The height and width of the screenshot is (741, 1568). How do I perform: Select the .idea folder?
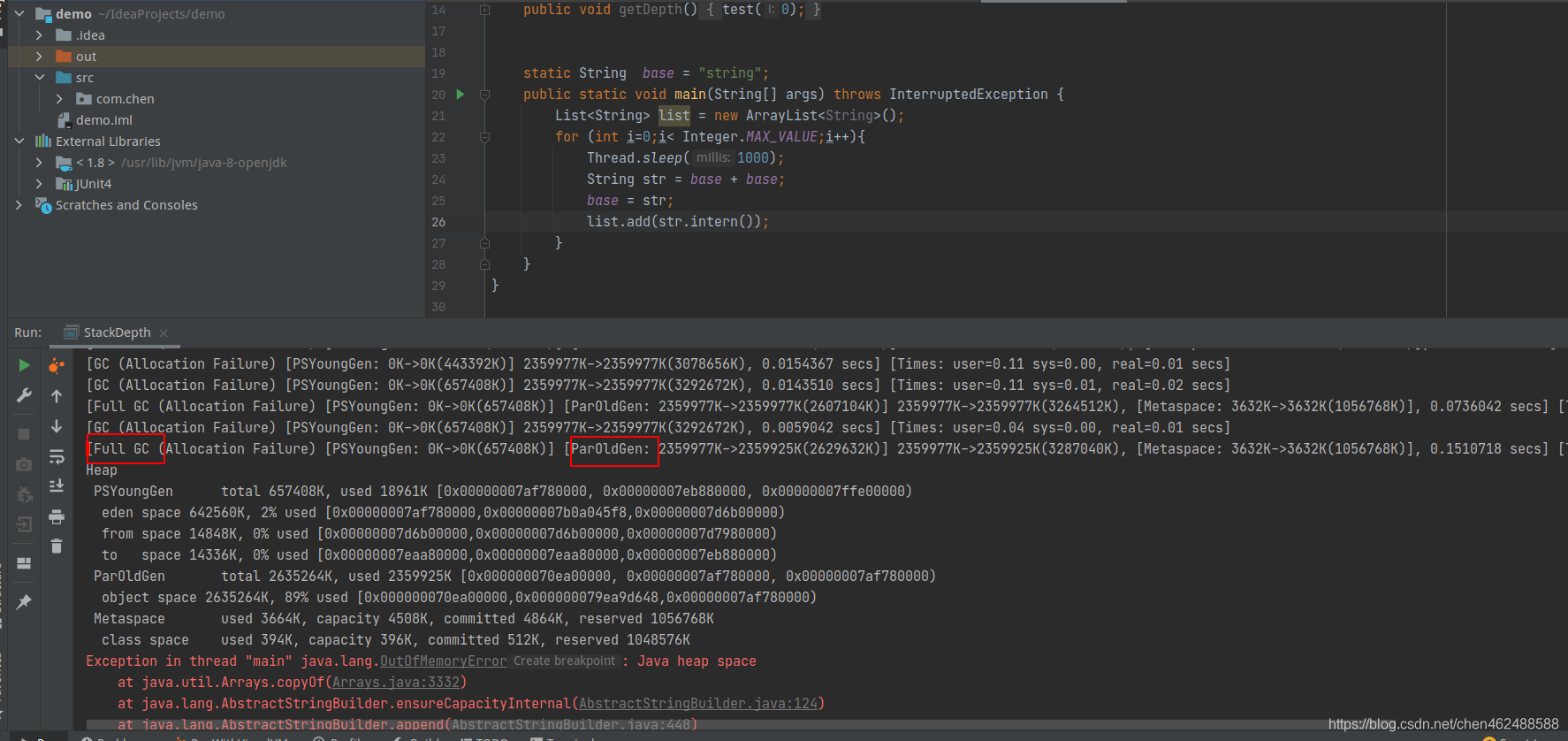pos(90,35)
